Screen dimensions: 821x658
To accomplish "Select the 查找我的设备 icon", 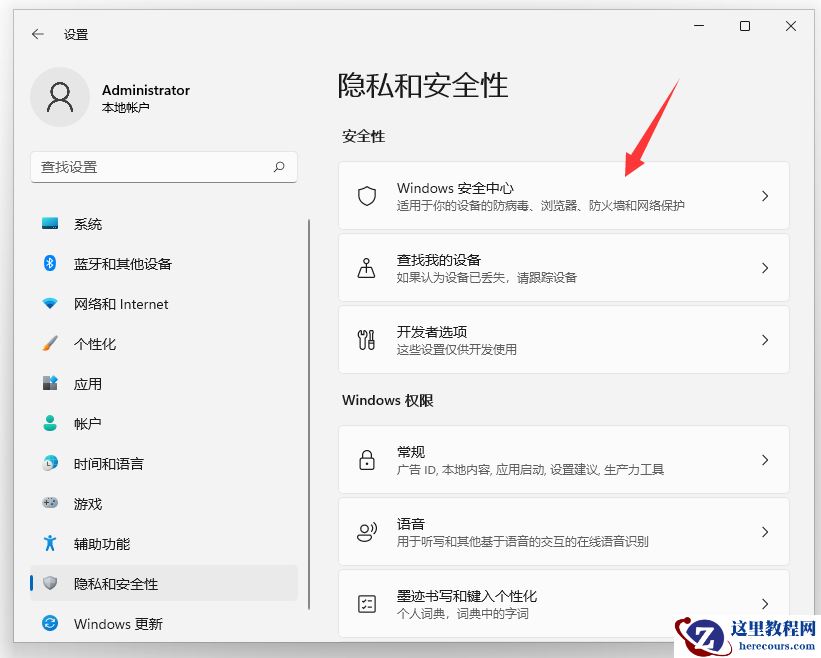I will [369, 268].
